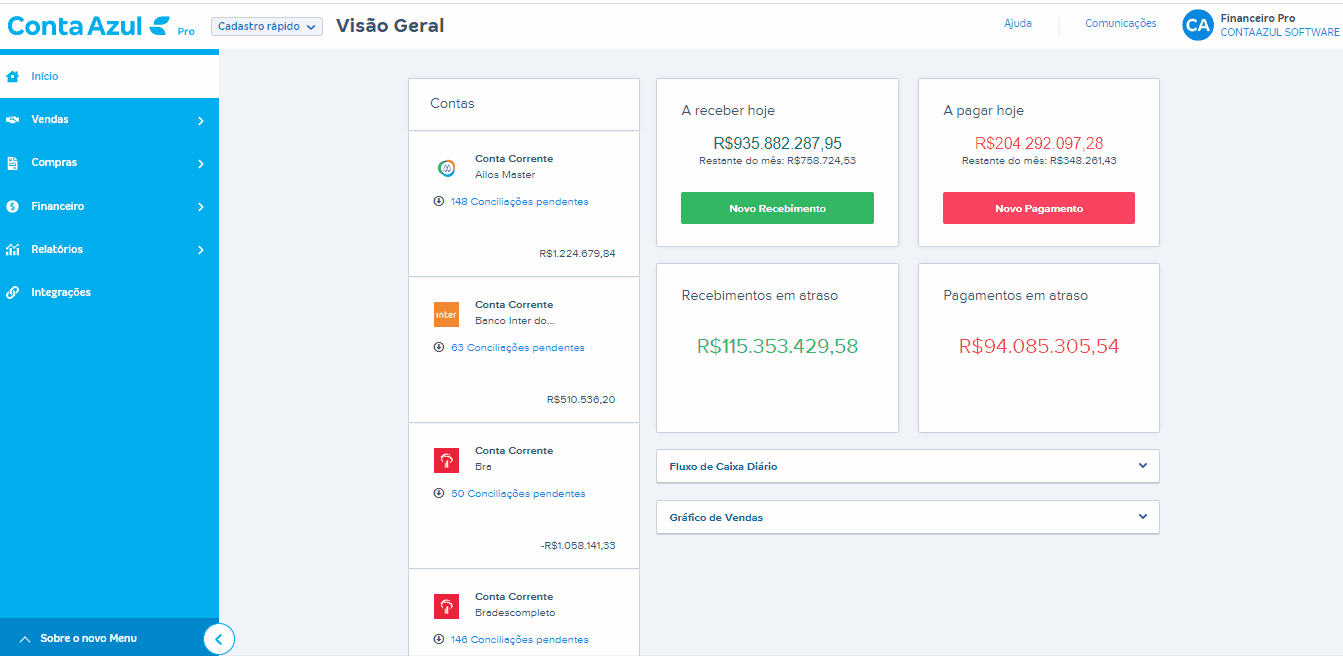Click the Banco Inter do... account name
The image size is (1343, 656).
point(514,320)
